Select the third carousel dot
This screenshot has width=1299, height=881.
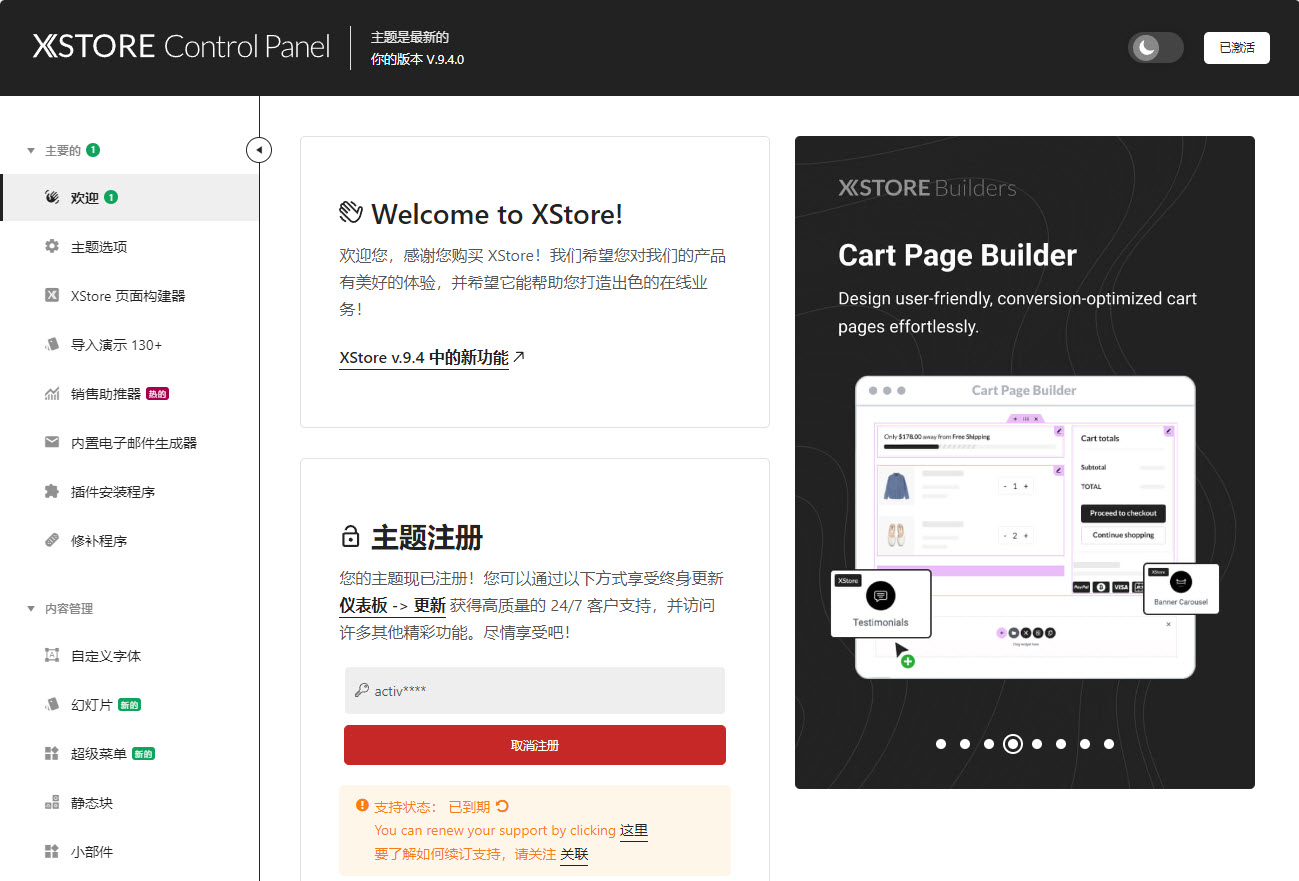pyautogui.click(x=988, y=743)
